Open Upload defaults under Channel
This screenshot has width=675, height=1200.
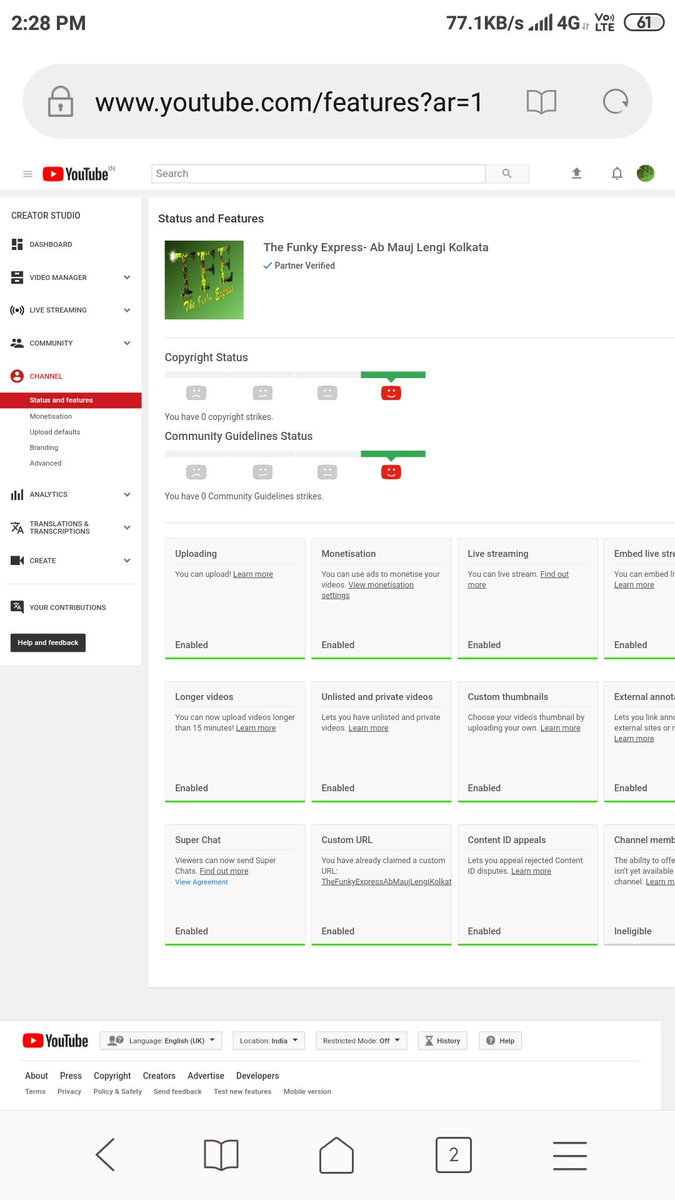pos(55,432)
